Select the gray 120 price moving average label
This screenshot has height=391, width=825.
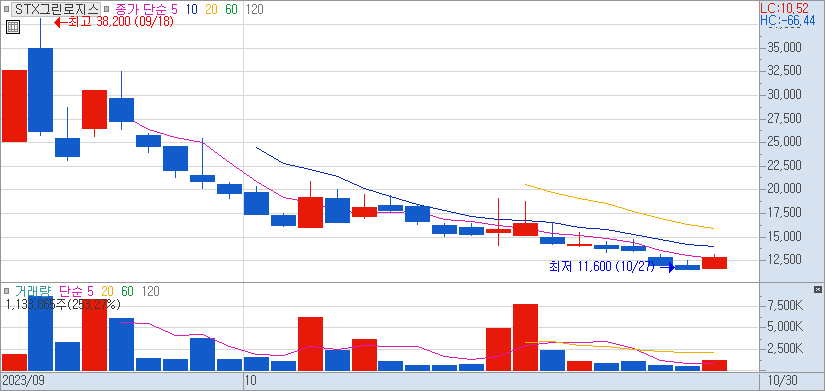click(x=255, y=9)
